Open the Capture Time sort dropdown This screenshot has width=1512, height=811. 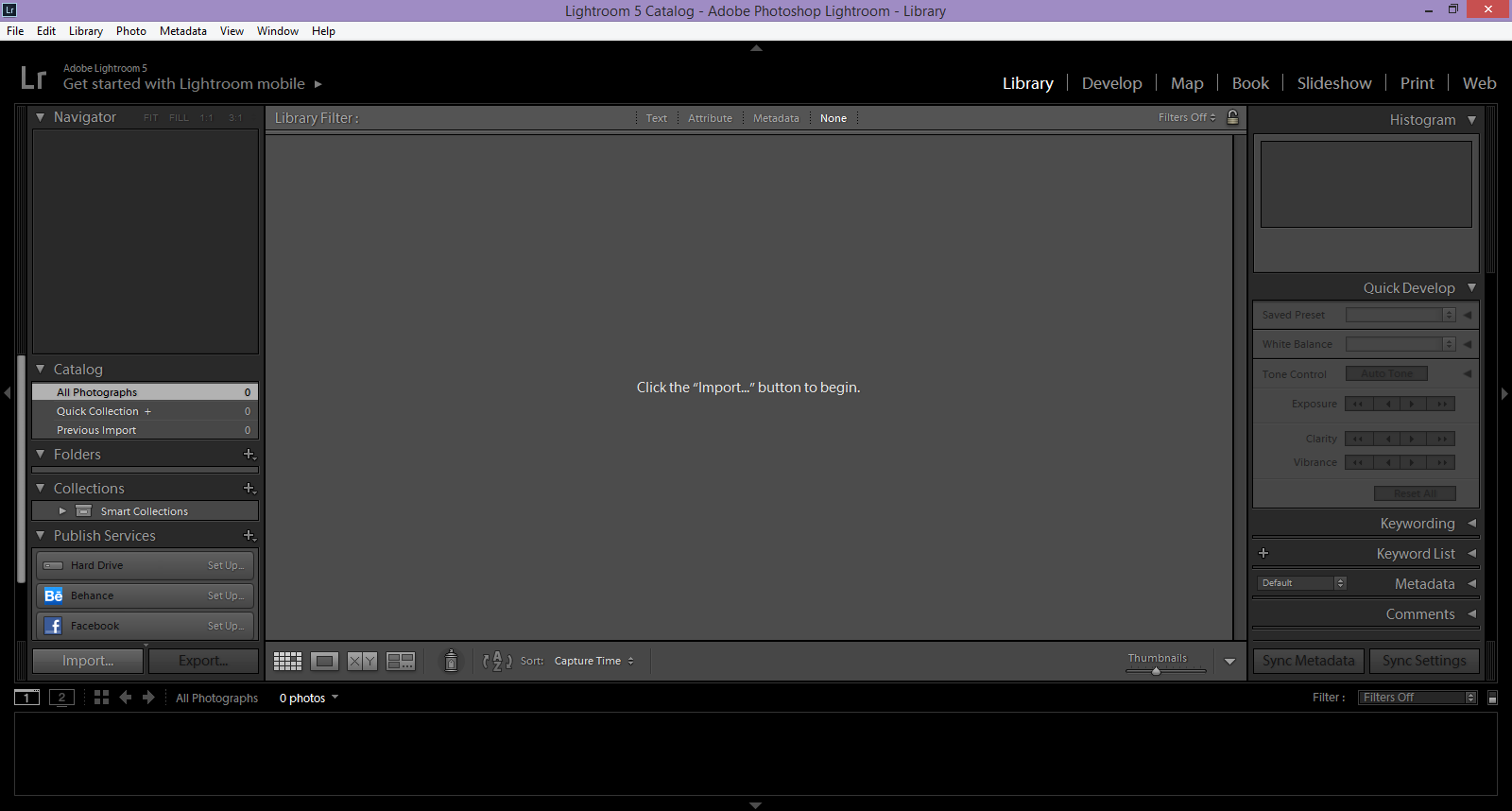[593, 662]
